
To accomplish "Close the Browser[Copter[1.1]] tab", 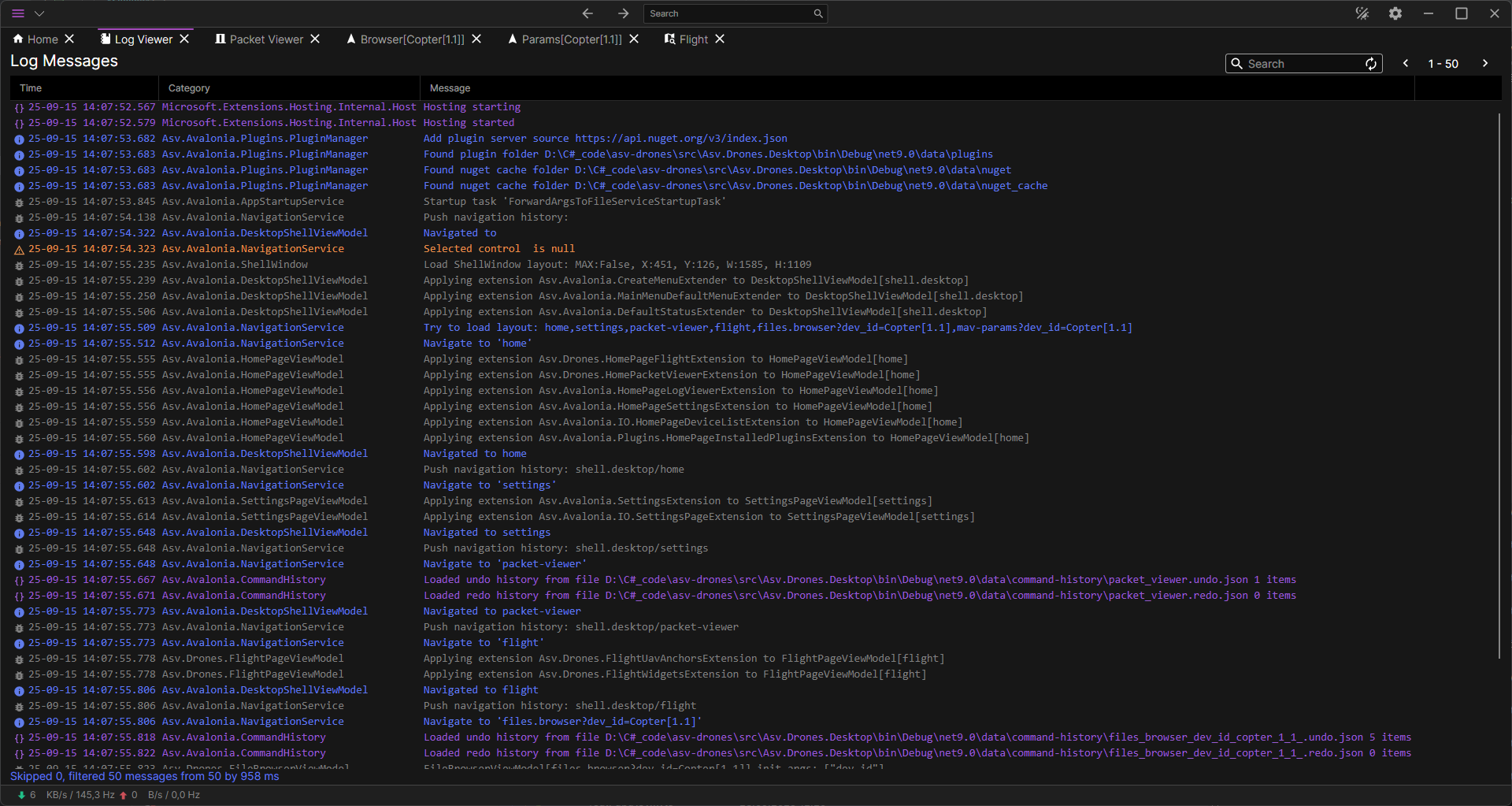I will click(x=476, y=39).
